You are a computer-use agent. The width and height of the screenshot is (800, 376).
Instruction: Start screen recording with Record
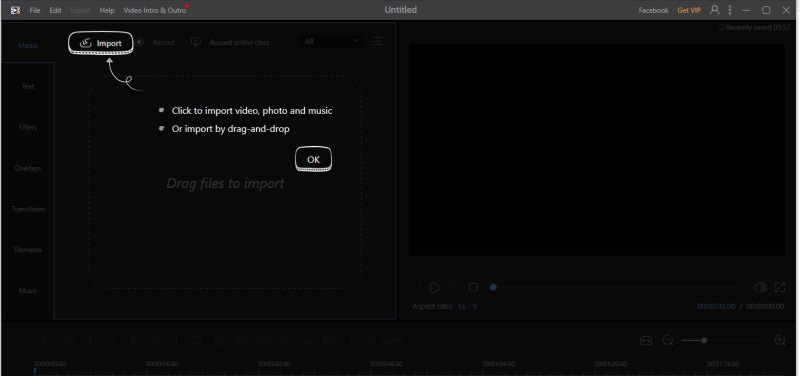point(155,42)
